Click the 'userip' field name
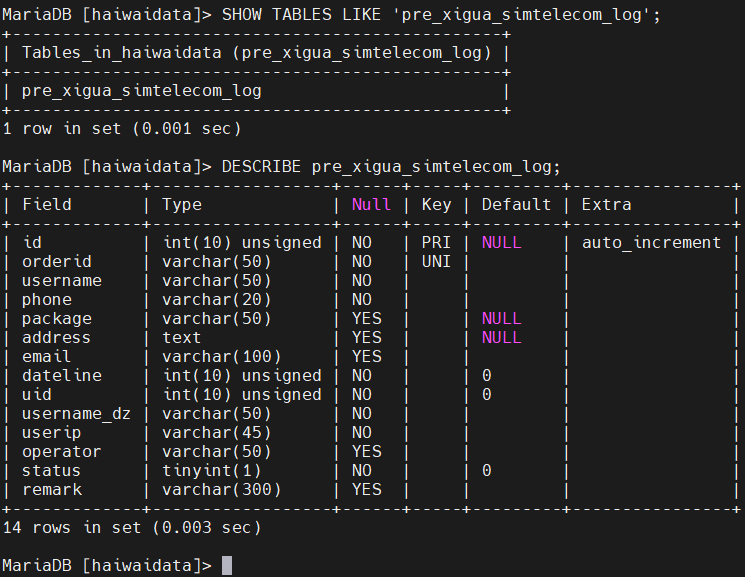This screenshot has height=577, width=745. (x=52, y=432)
